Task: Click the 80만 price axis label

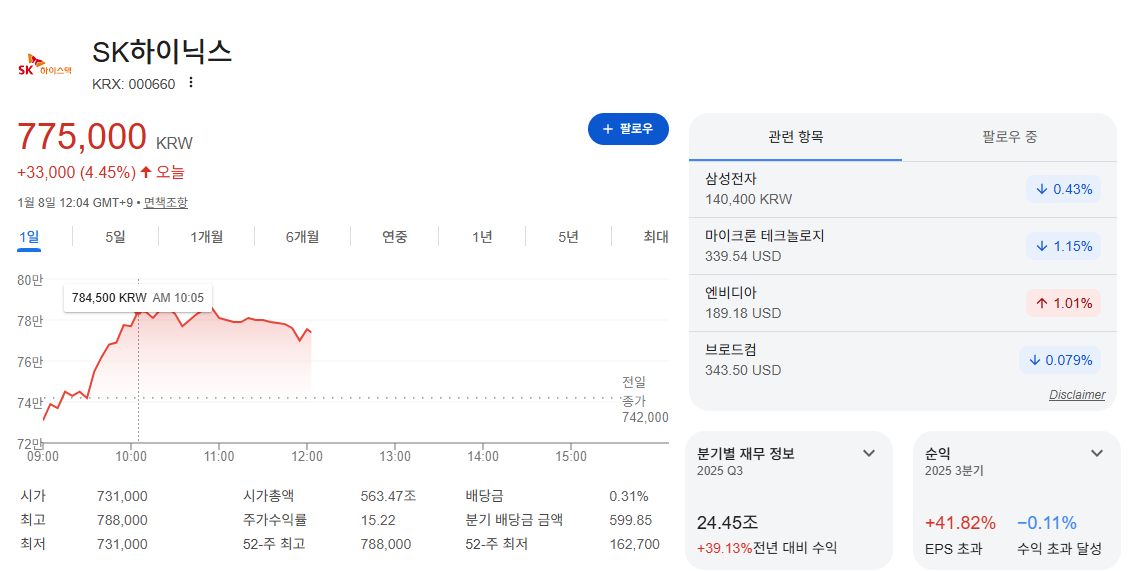Action: coord(30,280)
